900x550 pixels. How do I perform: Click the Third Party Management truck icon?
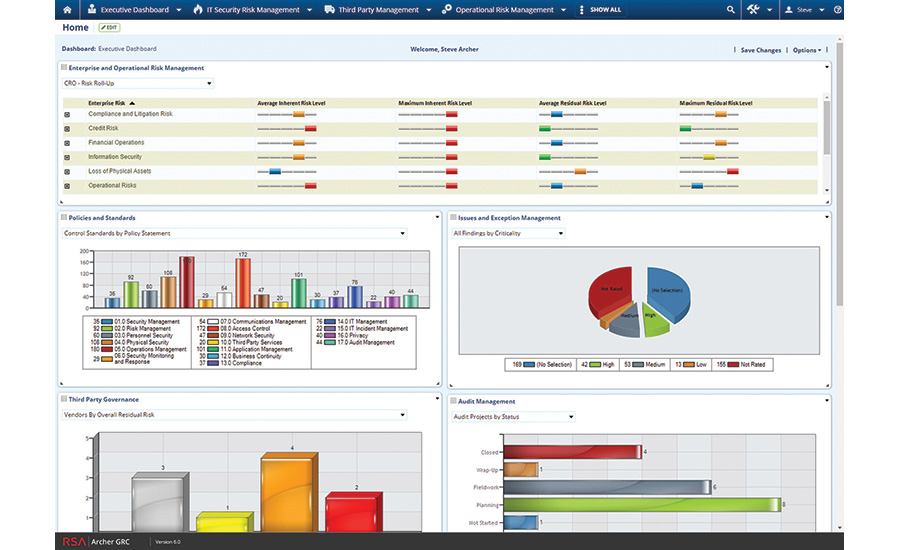point(329,9)
